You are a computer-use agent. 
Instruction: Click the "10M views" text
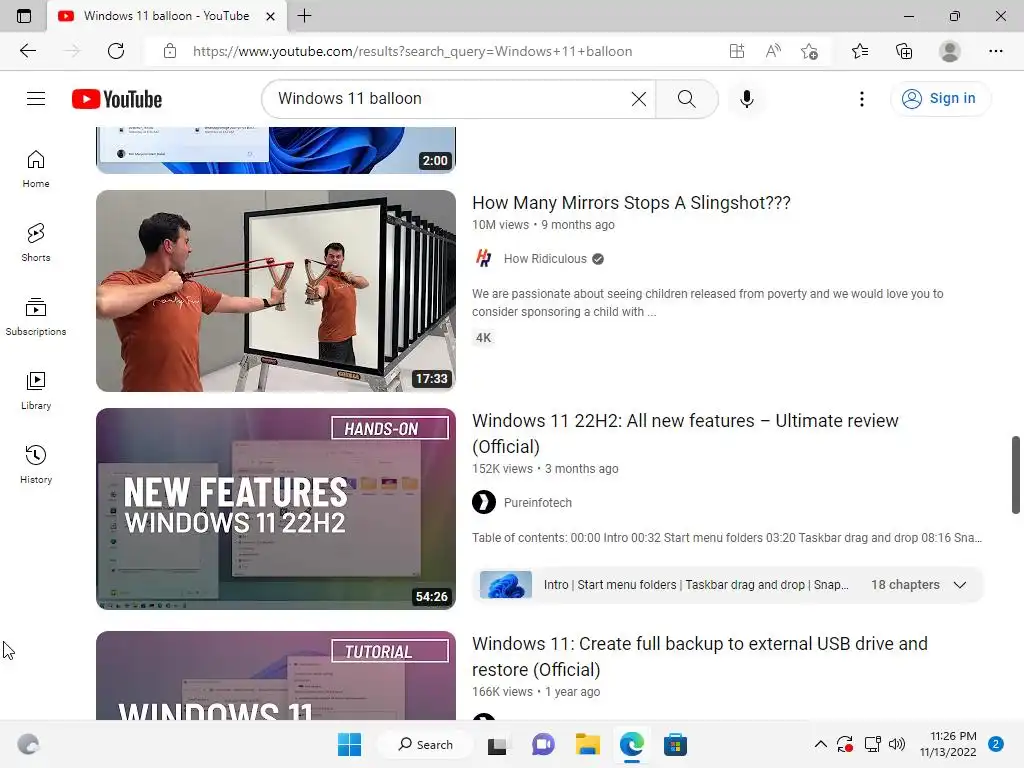click(x=500, y=225)
